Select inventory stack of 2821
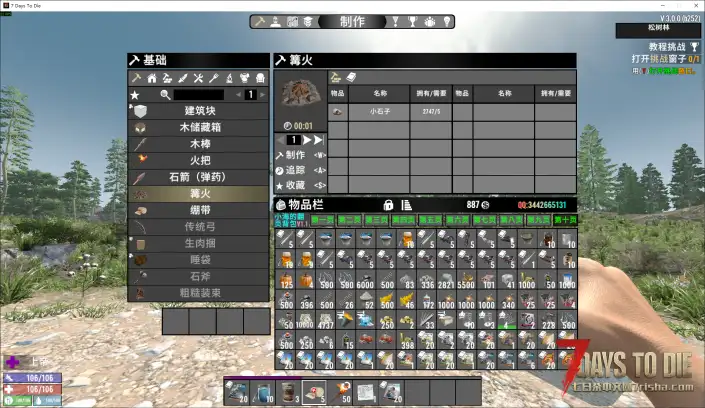Viewport: 705px width, 408px height. (x=446, y=280)
